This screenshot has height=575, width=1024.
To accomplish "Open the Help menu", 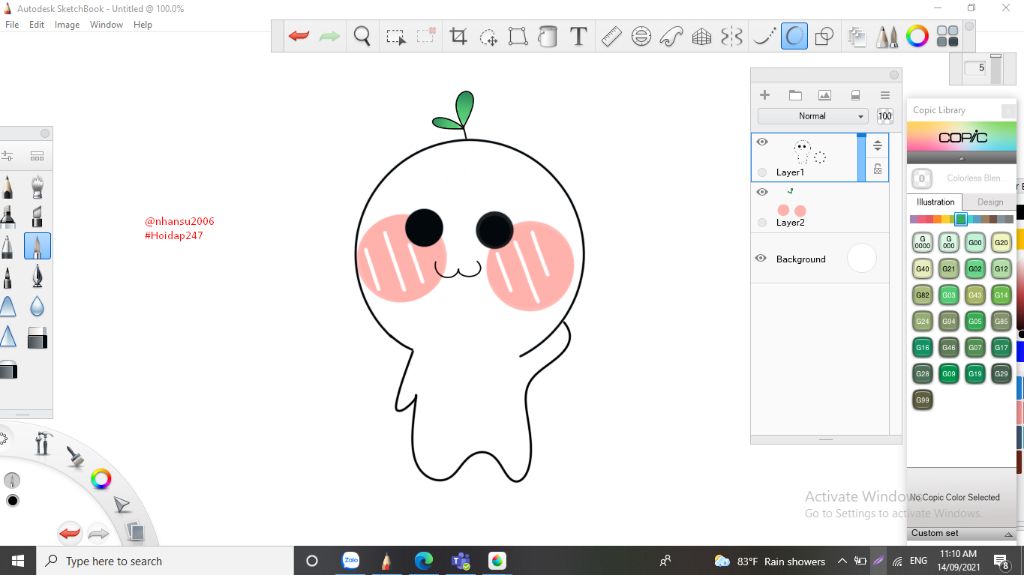I will point(143,25).
